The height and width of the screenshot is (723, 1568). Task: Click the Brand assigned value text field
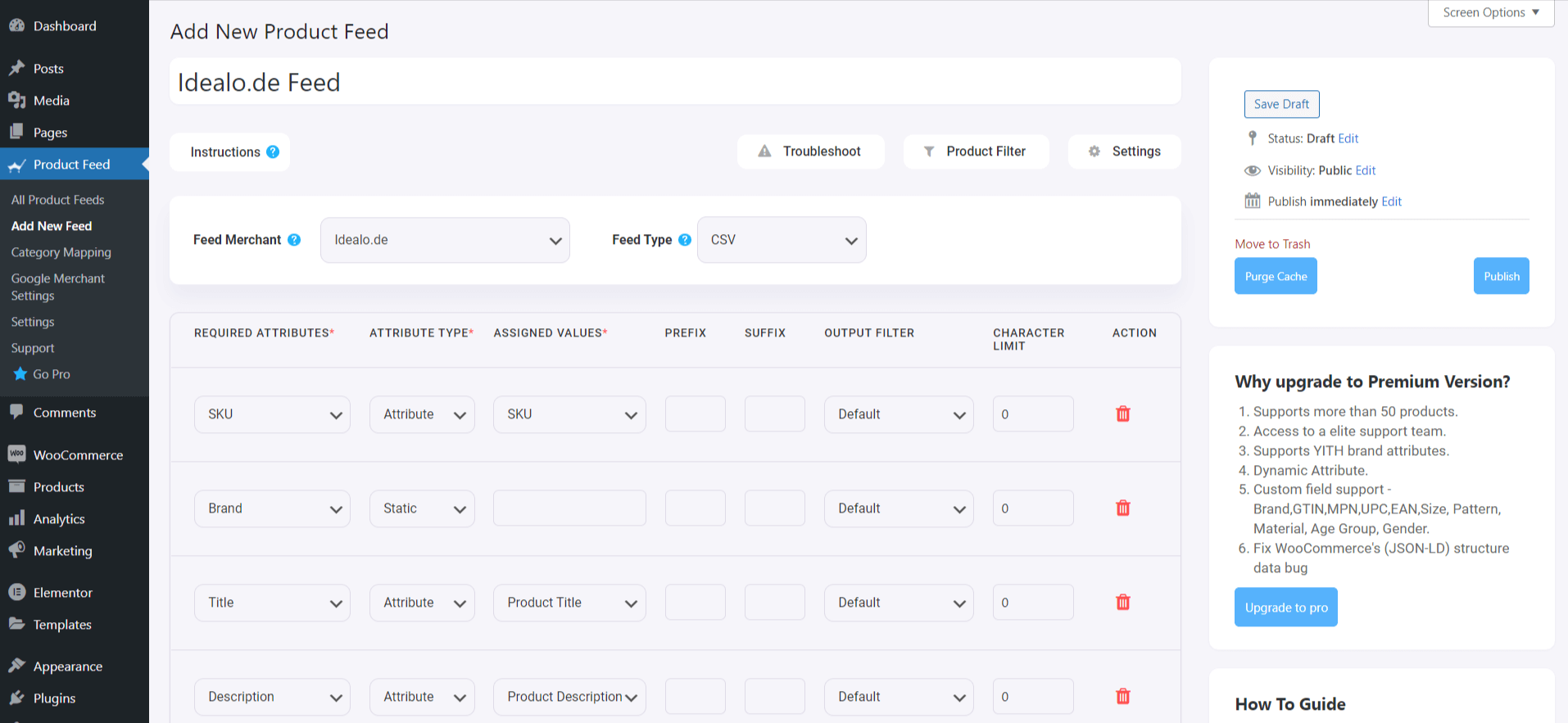[x=569, y=508]
